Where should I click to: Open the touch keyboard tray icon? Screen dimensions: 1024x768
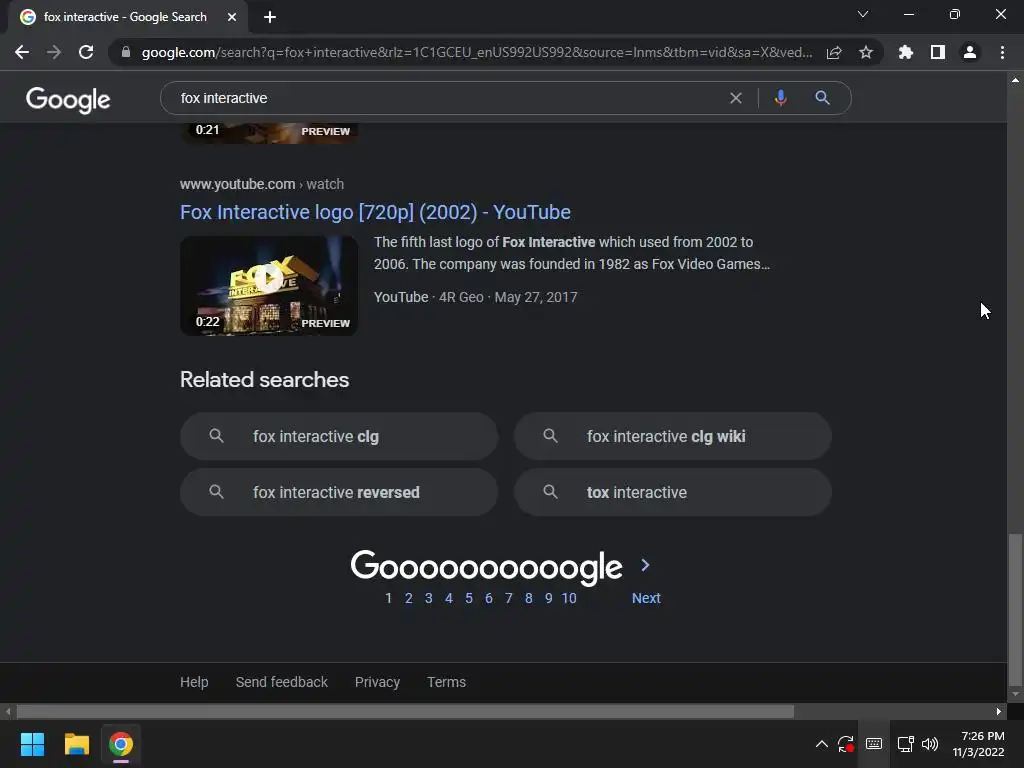click(874, 744)
